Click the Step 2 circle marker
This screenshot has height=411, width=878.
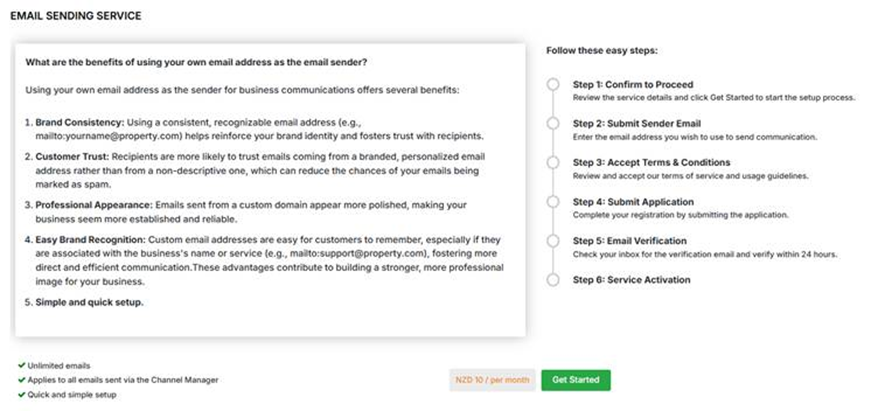553,124
